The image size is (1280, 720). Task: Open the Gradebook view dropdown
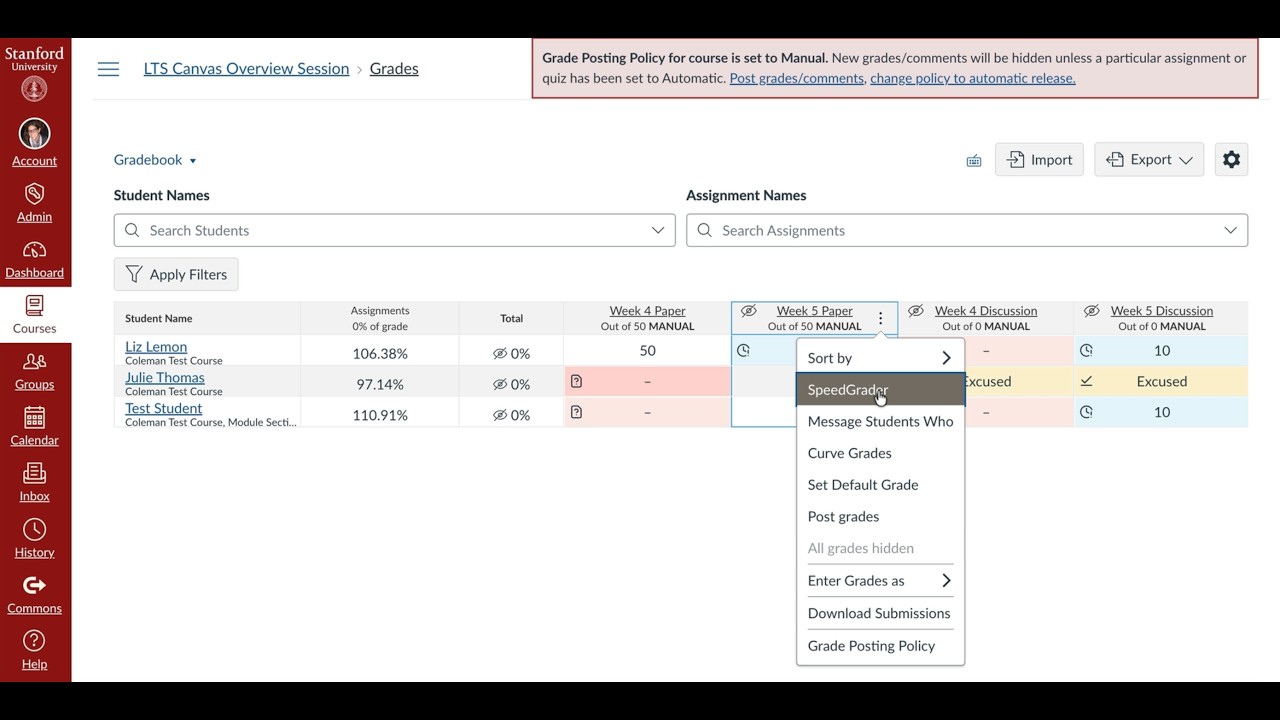pos(155,160)
